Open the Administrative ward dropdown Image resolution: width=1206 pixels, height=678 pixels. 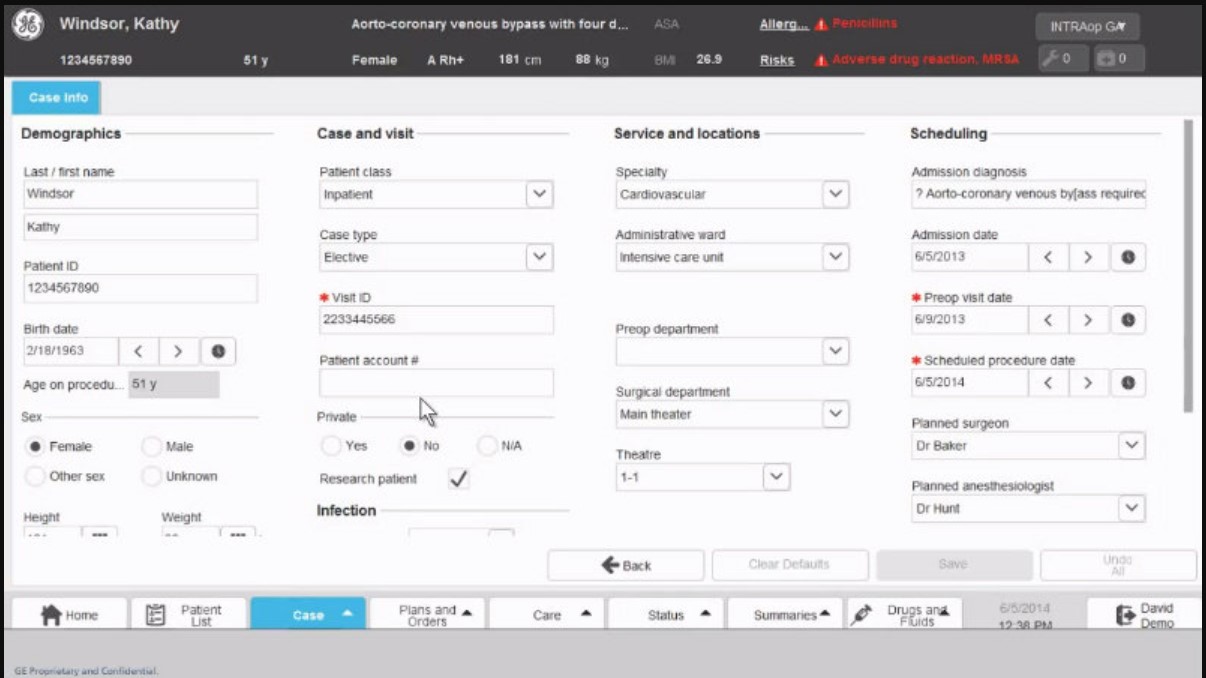click(836, 257)
